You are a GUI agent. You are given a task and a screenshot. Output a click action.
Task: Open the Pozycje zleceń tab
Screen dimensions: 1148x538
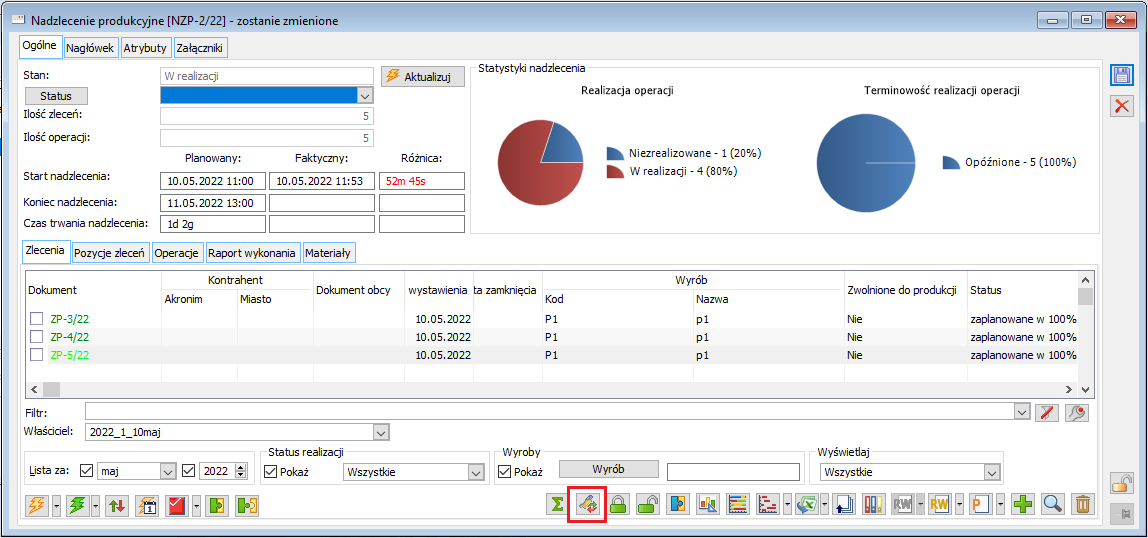pos(111,253)
